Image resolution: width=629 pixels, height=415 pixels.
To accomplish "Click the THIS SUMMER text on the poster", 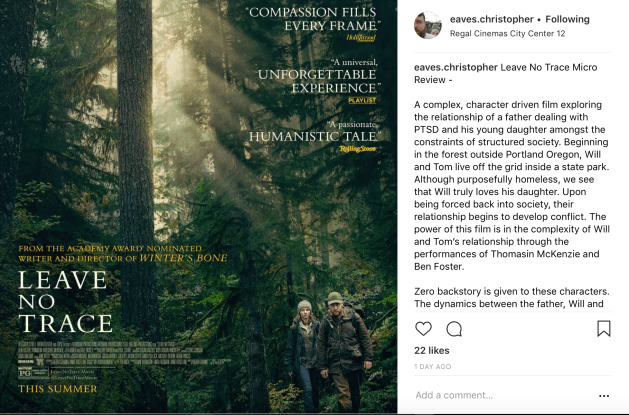I will point(58,388).
